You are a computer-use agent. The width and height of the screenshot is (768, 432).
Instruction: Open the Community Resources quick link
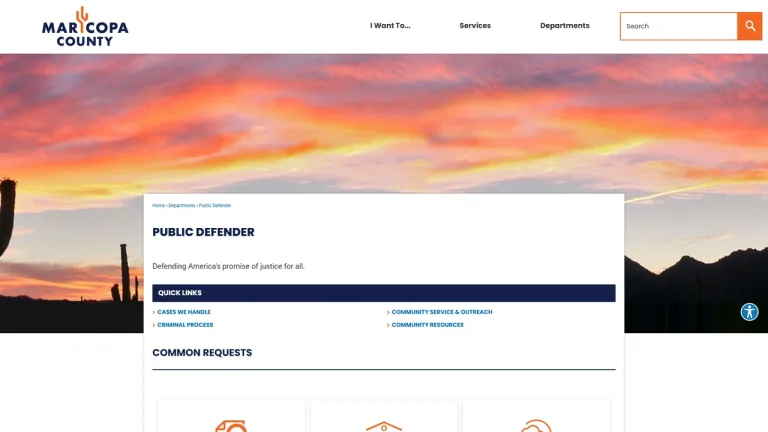click(427, 325)
